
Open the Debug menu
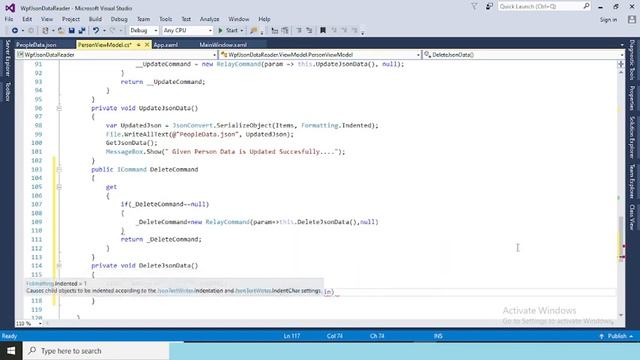(x=119, y=19)
